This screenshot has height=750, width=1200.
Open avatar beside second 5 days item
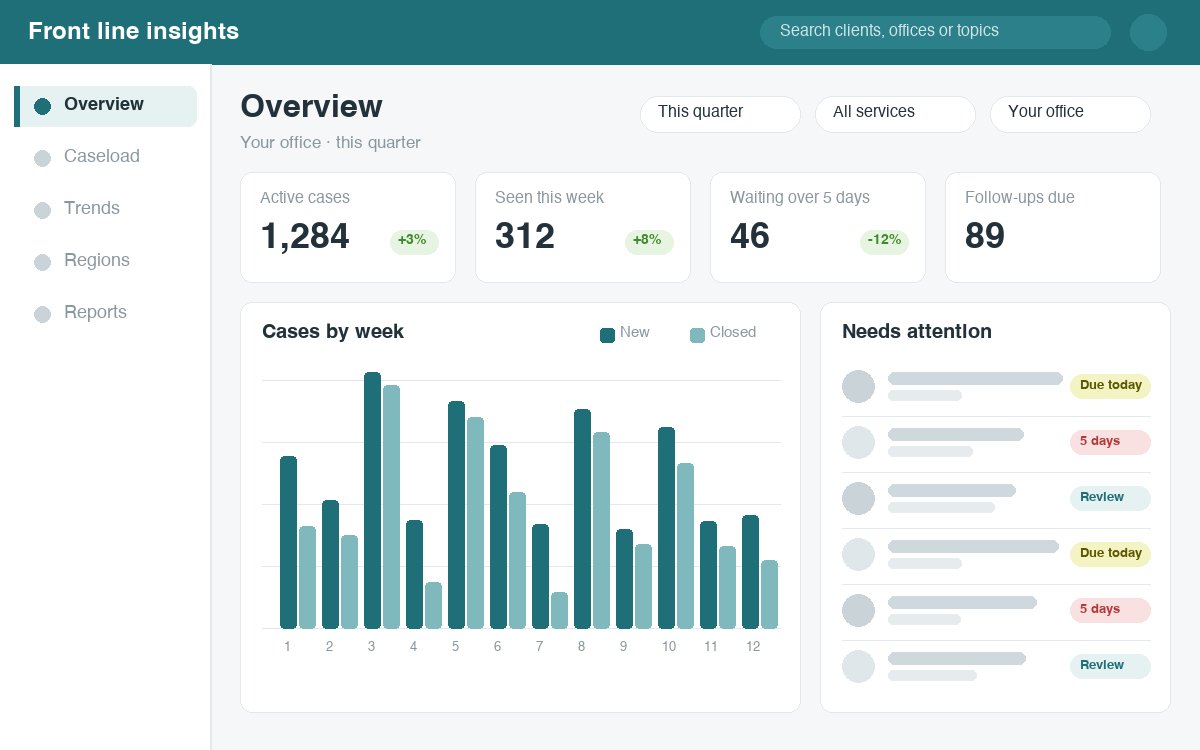[x=858, y=611]
